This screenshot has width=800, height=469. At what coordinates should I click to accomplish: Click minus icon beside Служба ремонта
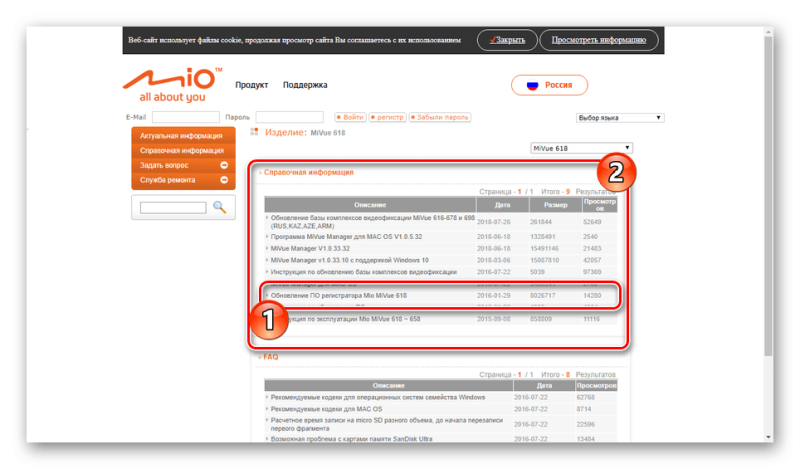pyautogui.click(x=223, y=180)
